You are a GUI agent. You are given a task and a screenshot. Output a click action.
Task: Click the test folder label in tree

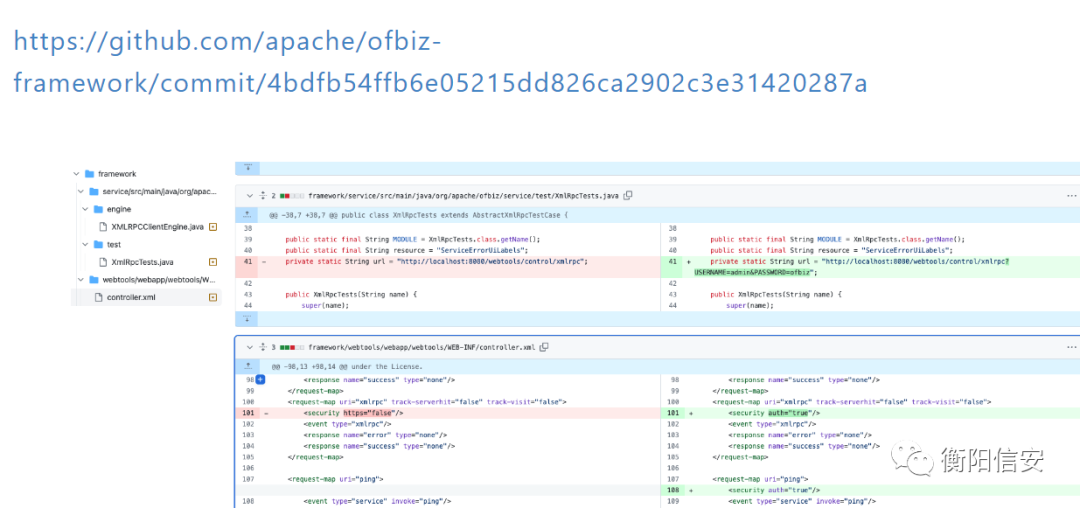114,244
